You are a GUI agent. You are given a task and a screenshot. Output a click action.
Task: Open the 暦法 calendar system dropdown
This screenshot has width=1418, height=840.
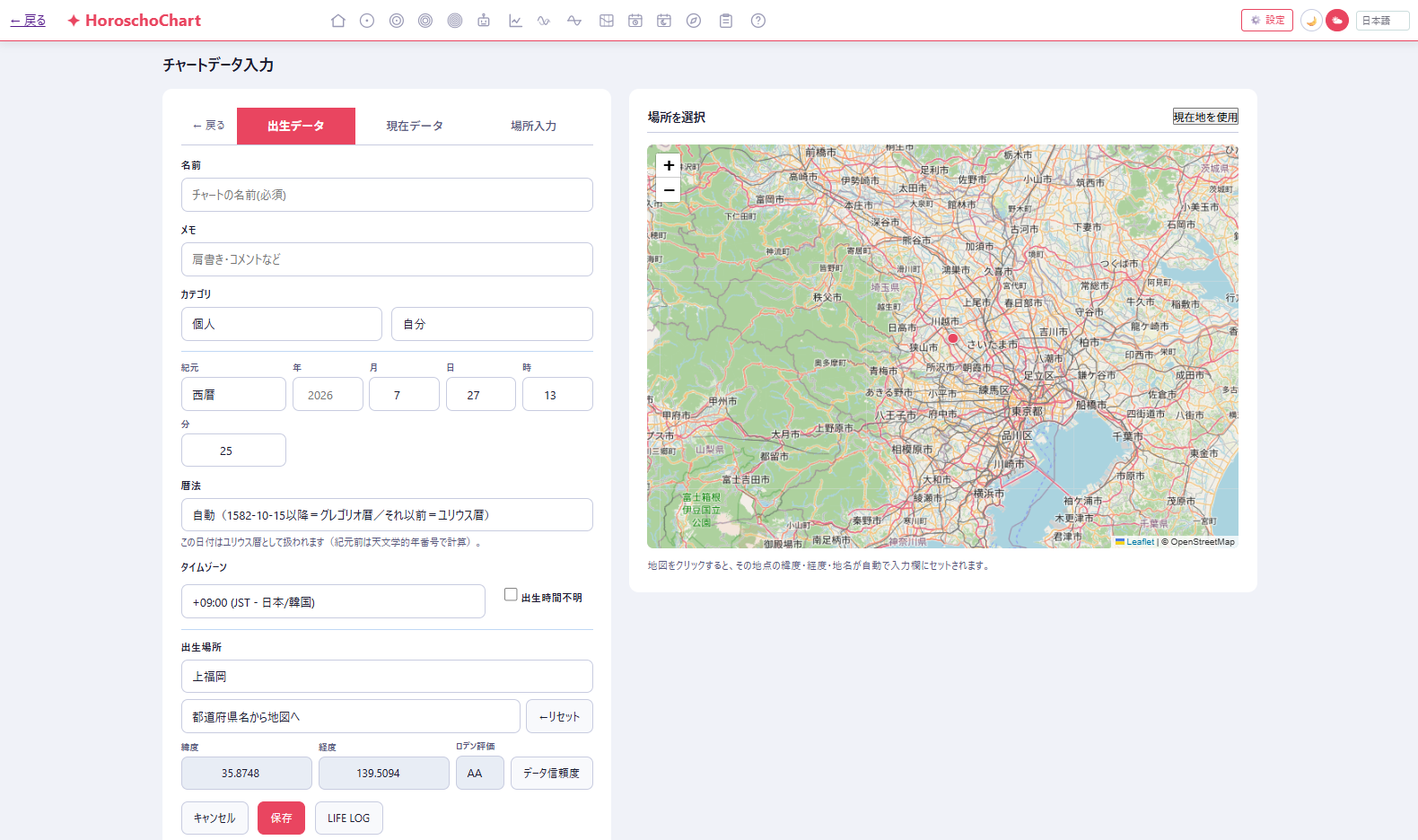(x=387, y=515)
